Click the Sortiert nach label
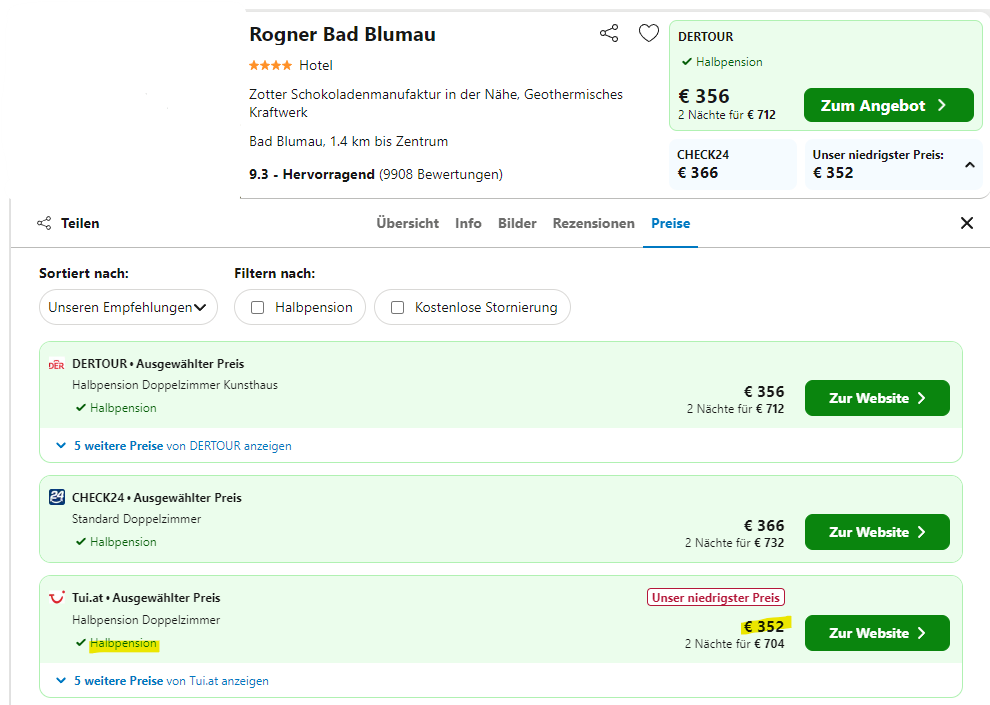990x705 pixels. (84, 273)
